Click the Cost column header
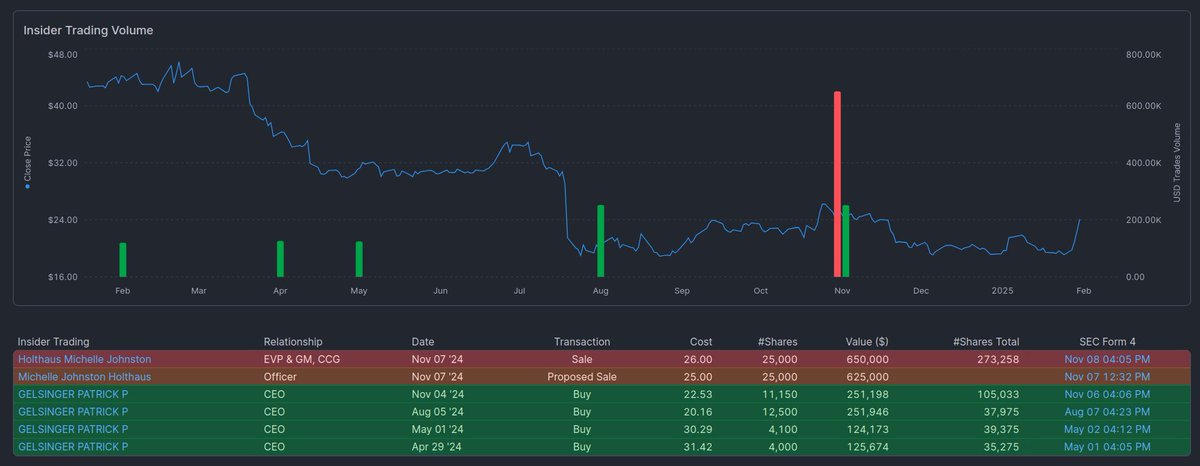The height and width of the screenshot is (466, 1200). tap(701, 342)
